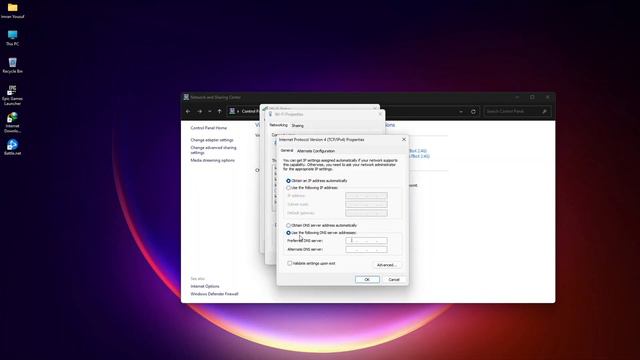Open recent locations dropdown in Control Panel

210,111
